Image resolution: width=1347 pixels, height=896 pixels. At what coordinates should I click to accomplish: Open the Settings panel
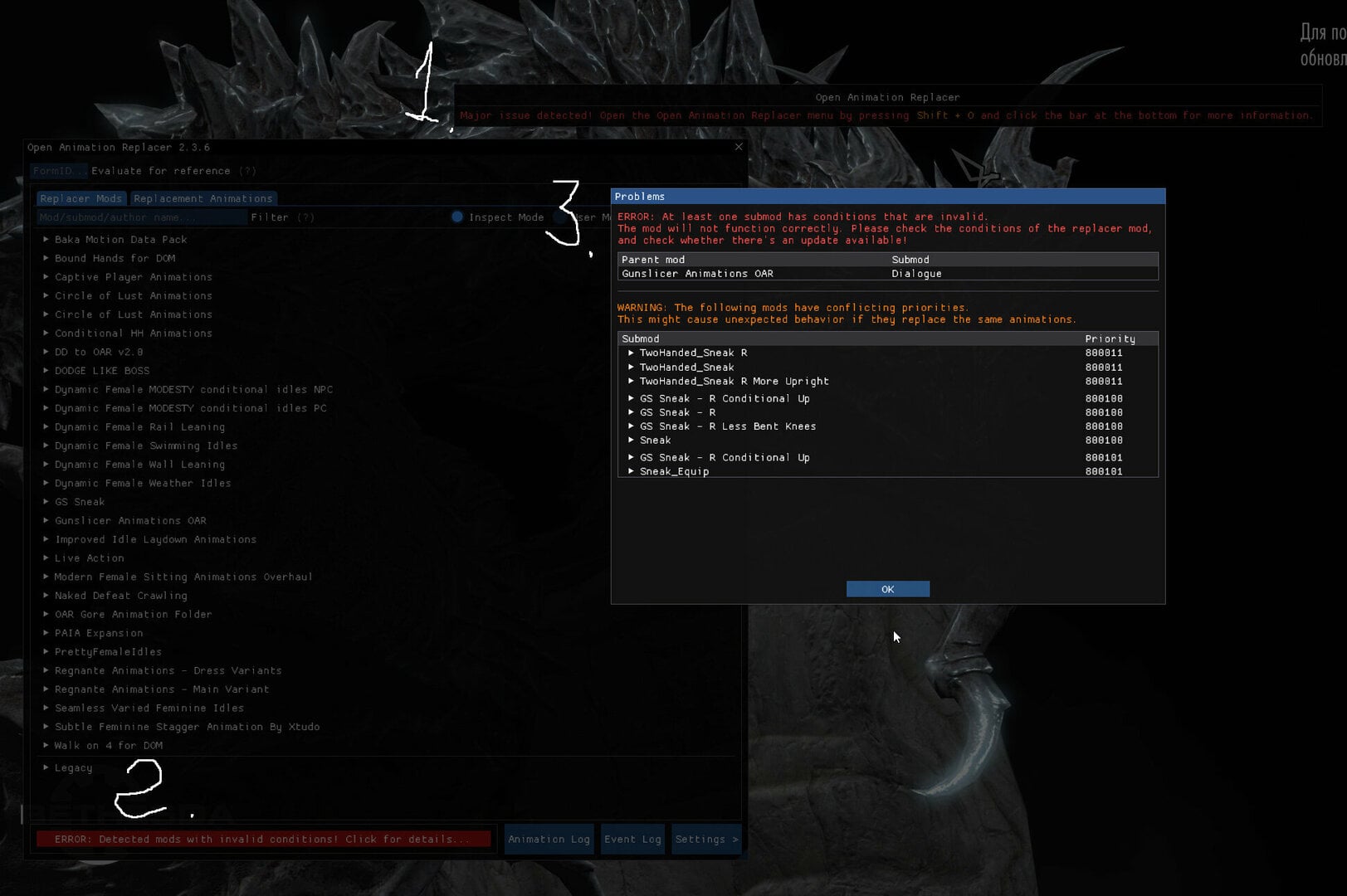[706, 840]
